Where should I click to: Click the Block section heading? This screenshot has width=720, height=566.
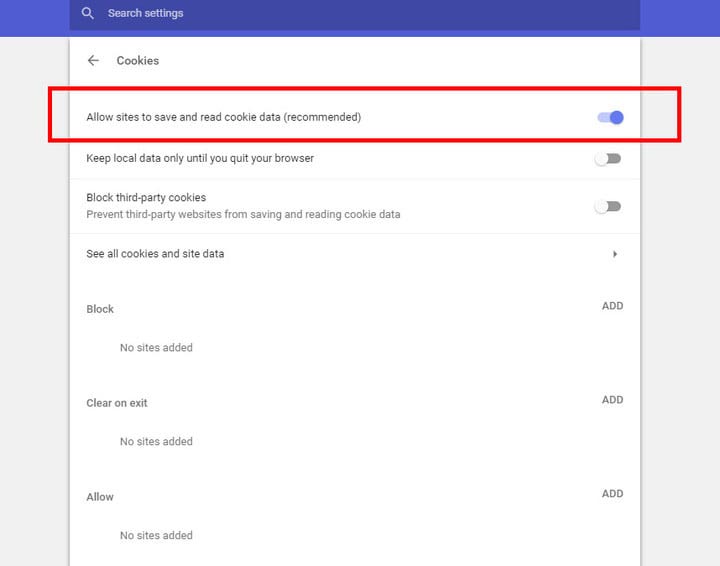tap(100, 309)
